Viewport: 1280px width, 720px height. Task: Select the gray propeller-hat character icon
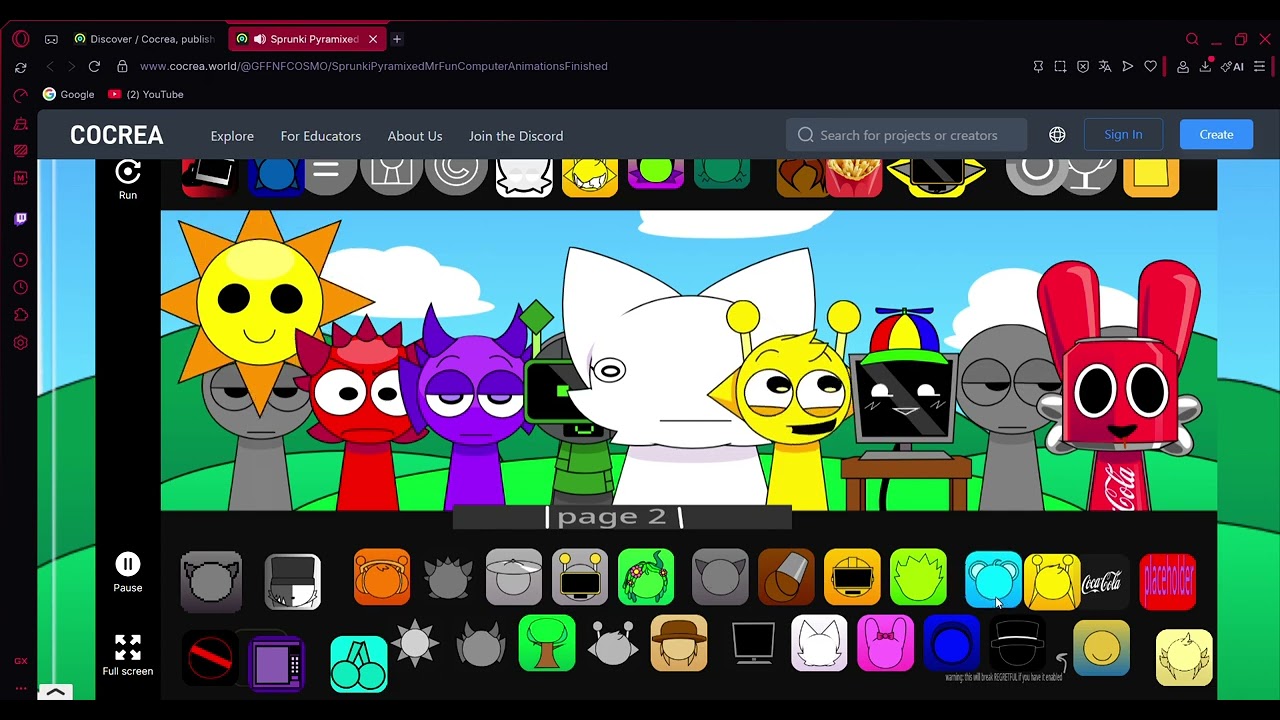pos(513,577)
